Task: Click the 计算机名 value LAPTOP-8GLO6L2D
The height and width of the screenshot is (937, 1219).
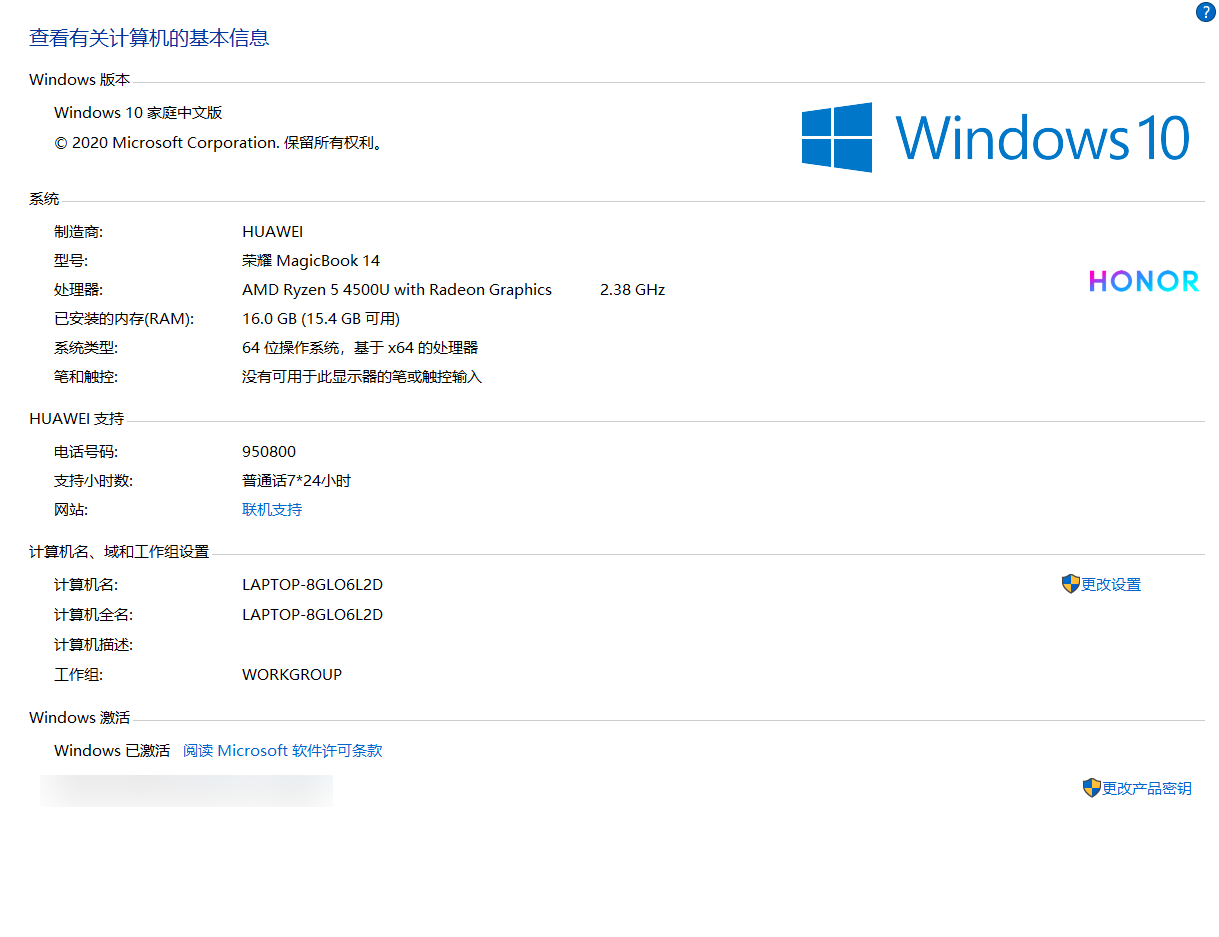Action: [x=312, y=585]
